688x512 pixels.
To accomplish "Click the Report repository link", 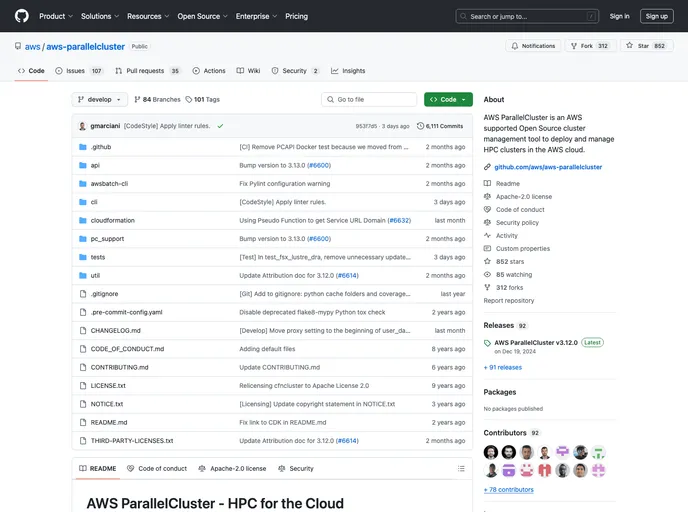I will (509, 301).
